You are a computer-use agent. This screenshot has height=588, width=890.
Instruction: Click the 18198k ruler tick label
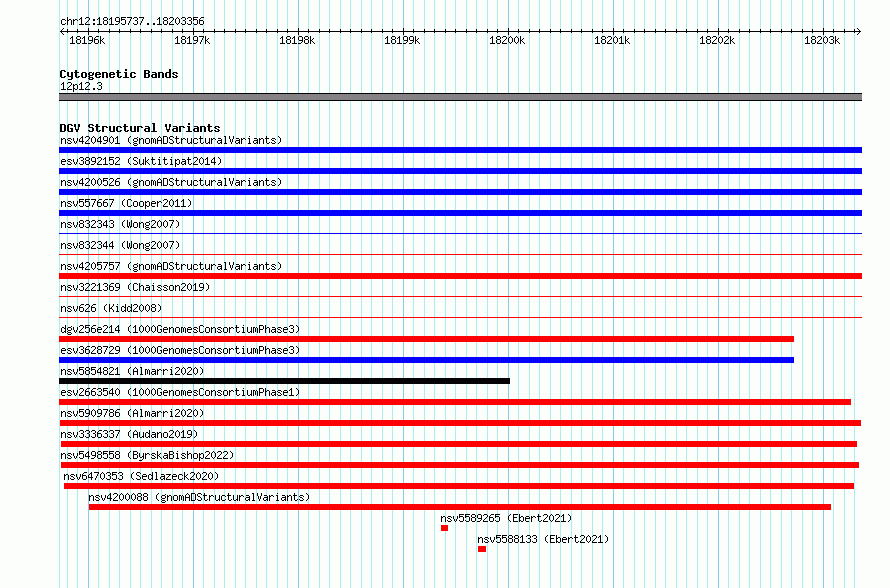pos(297,40)
